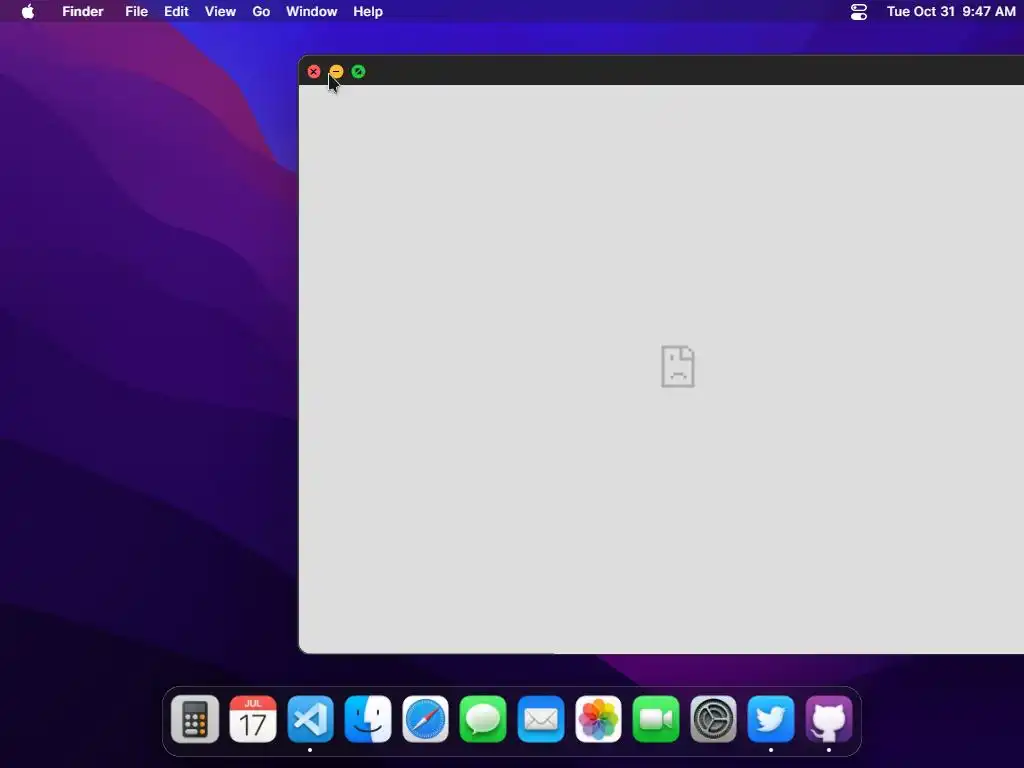Open the GitHub app in the dock
1024x768 pixels.
click(x=829, y=719)
